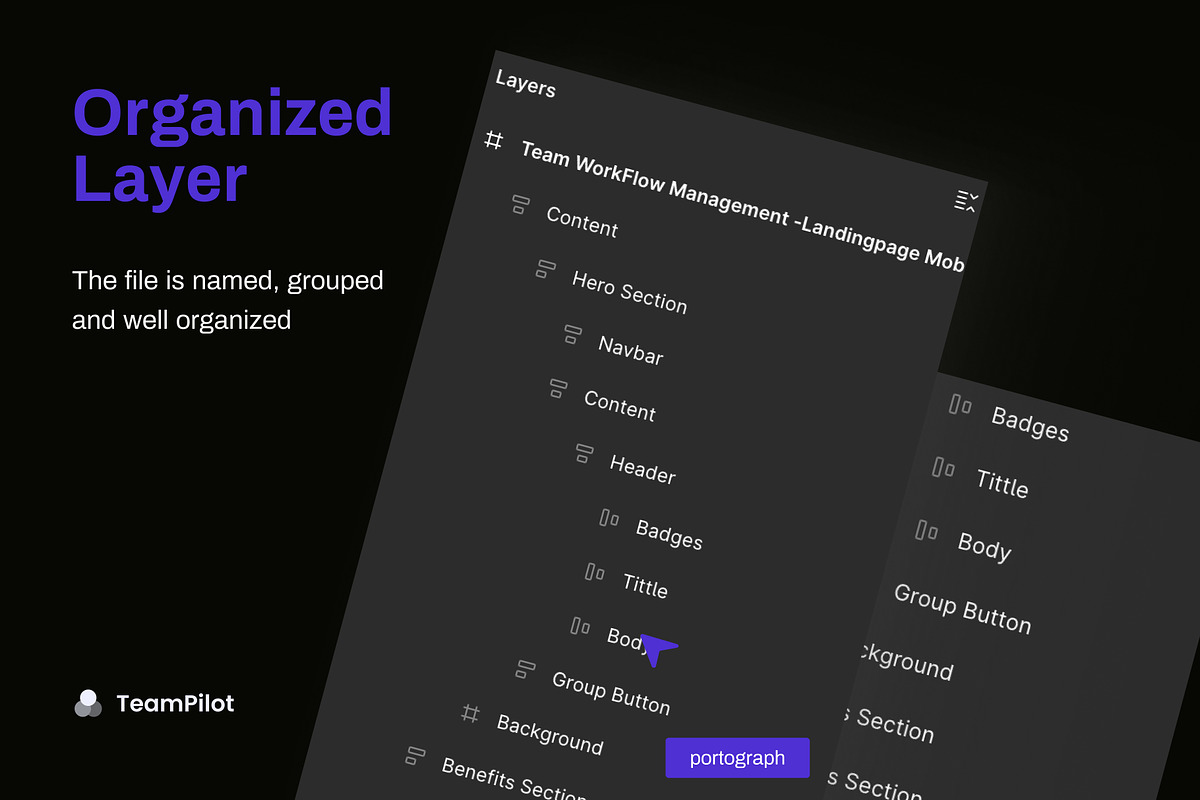
Task: Click the Badges horizontal layout icon in front panel
Action: (x=609, y=518)
